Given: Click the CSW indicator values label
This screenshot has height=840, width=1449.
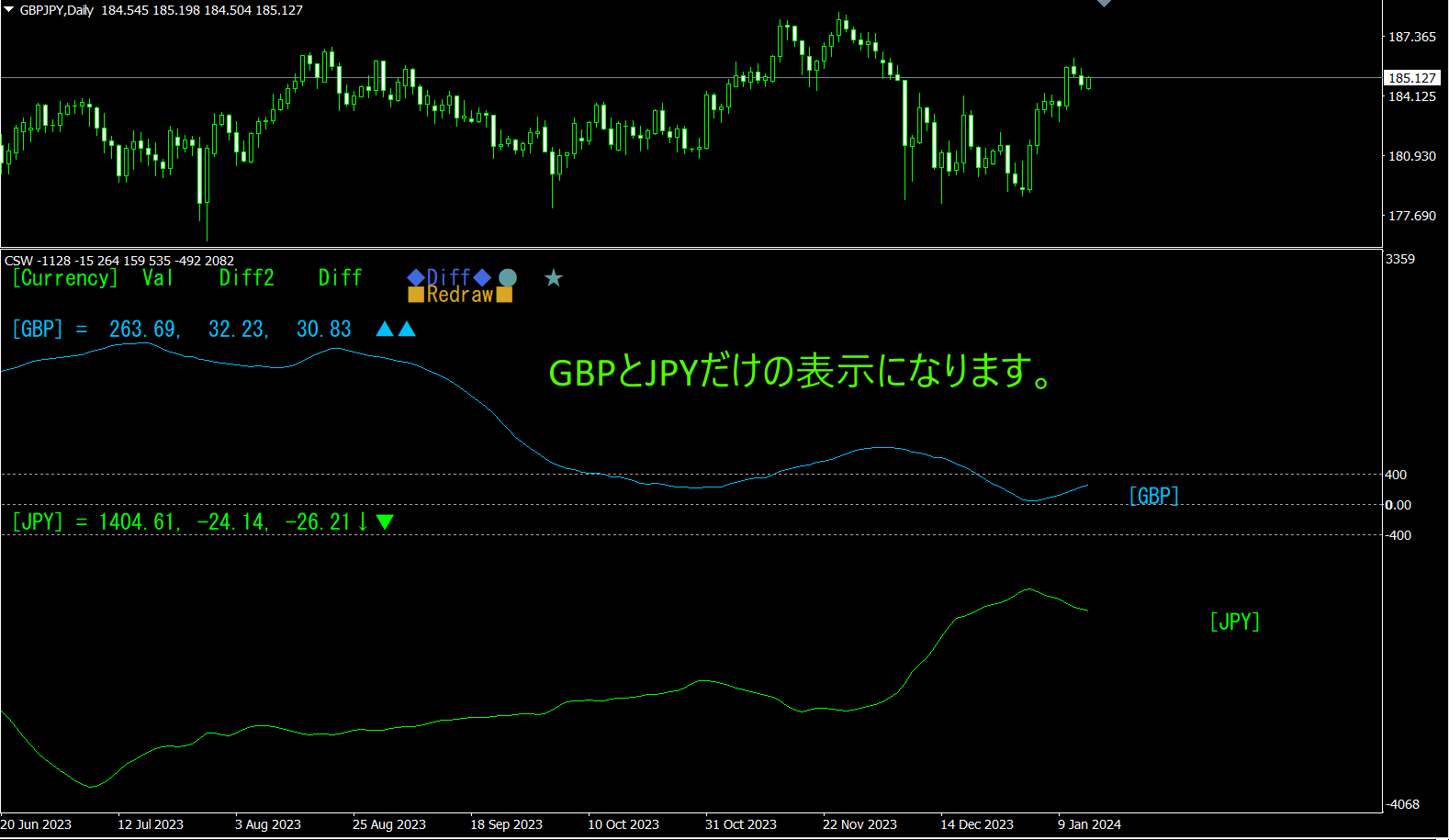Looking at the screenshot, I should pyautogui.click(x=119, y=261).
